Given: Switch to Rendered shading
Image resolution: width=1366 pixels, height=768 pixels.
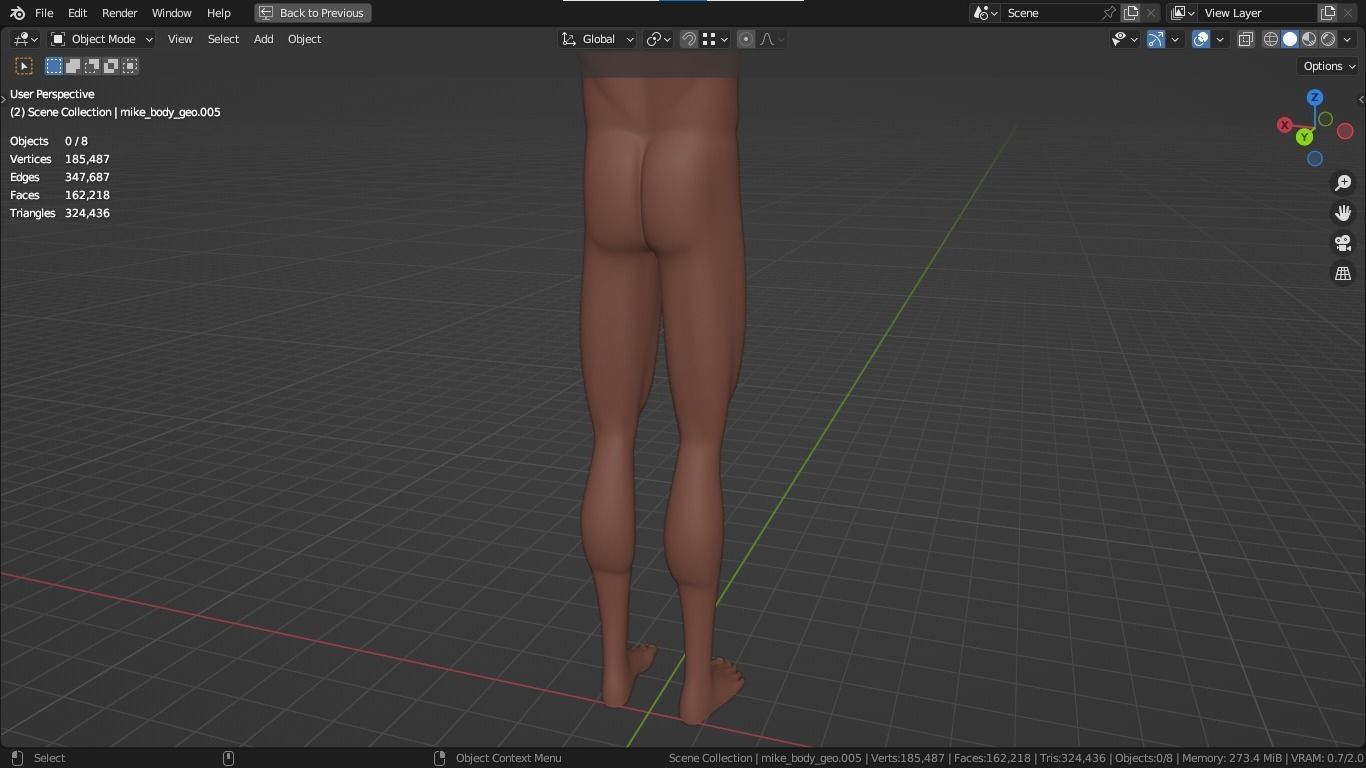Looking at the screenshot, I should point(1328,39).
